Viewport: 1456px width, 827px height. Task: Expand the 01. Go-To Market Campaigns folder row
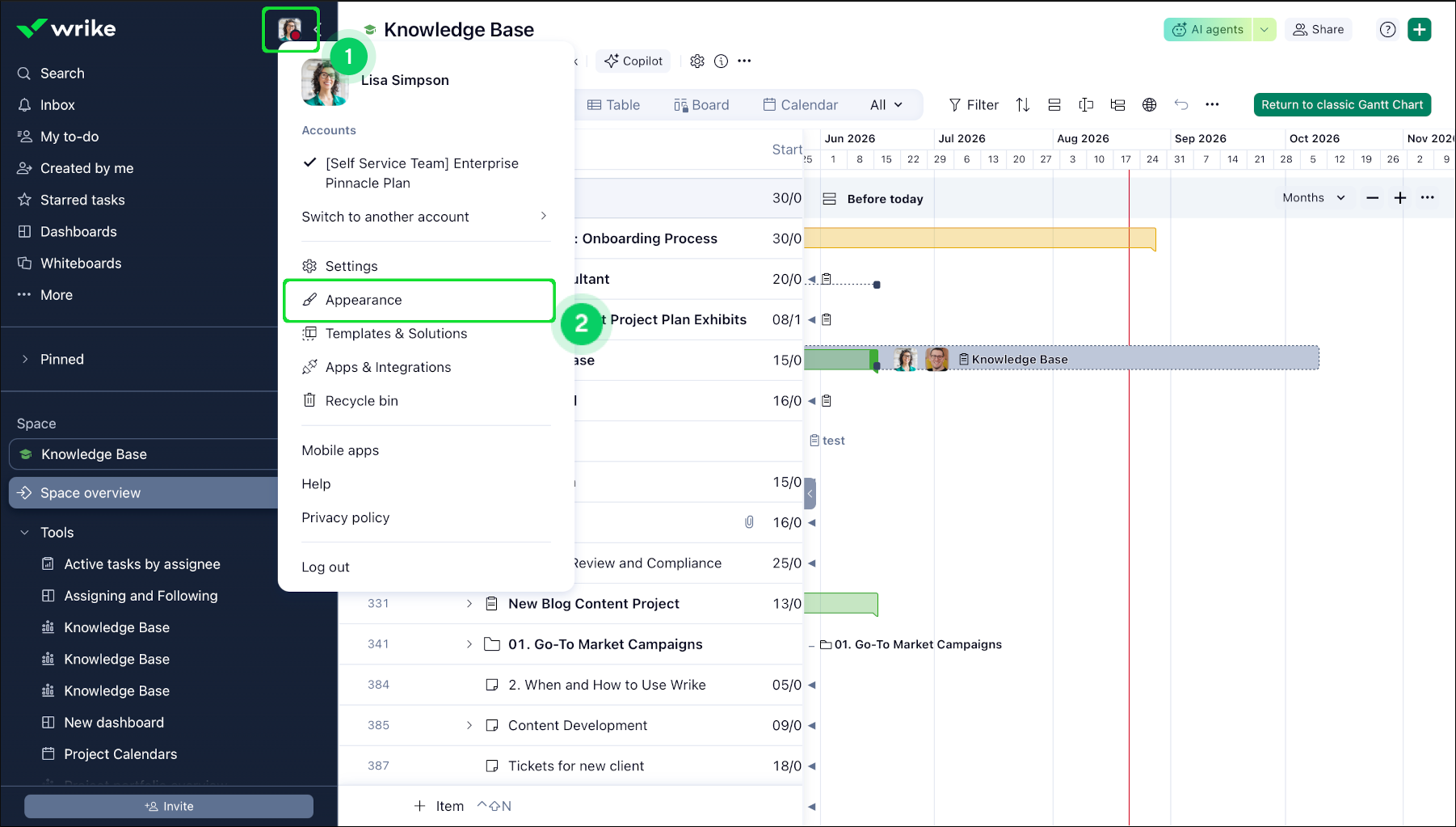click(x=469, y=644)
